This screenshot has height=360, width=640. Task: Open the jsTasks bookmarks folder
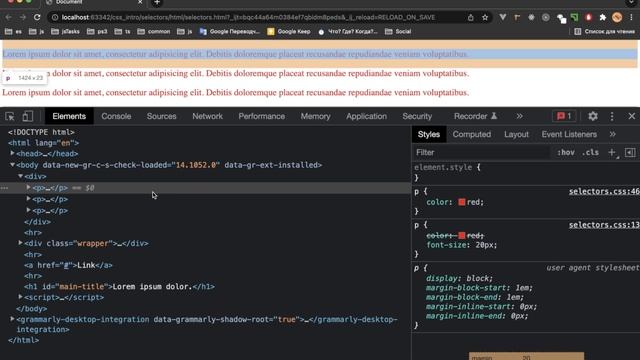click(65, 31)
